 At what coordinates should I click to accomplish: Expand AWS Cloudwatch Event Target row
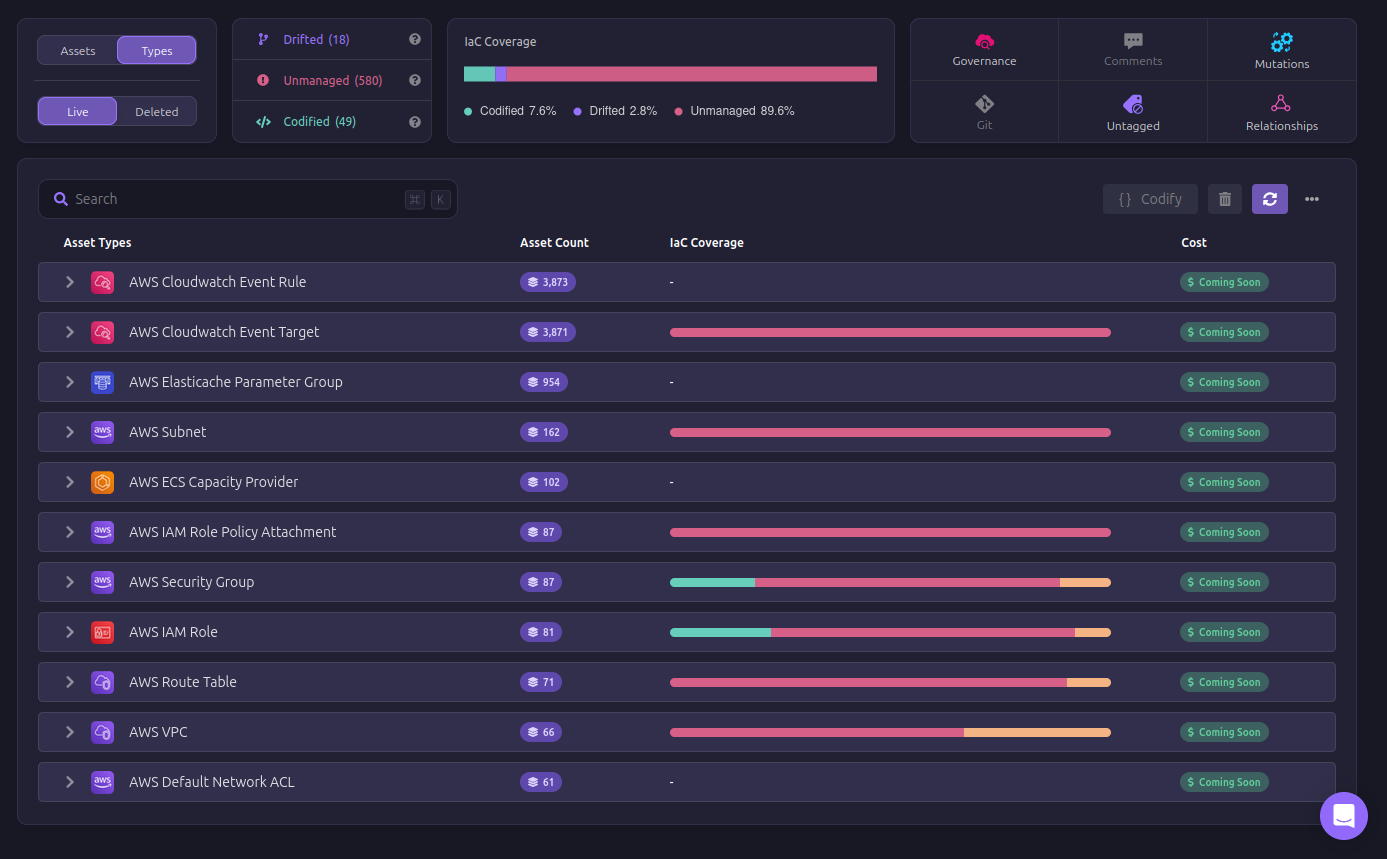coord(70,332)
